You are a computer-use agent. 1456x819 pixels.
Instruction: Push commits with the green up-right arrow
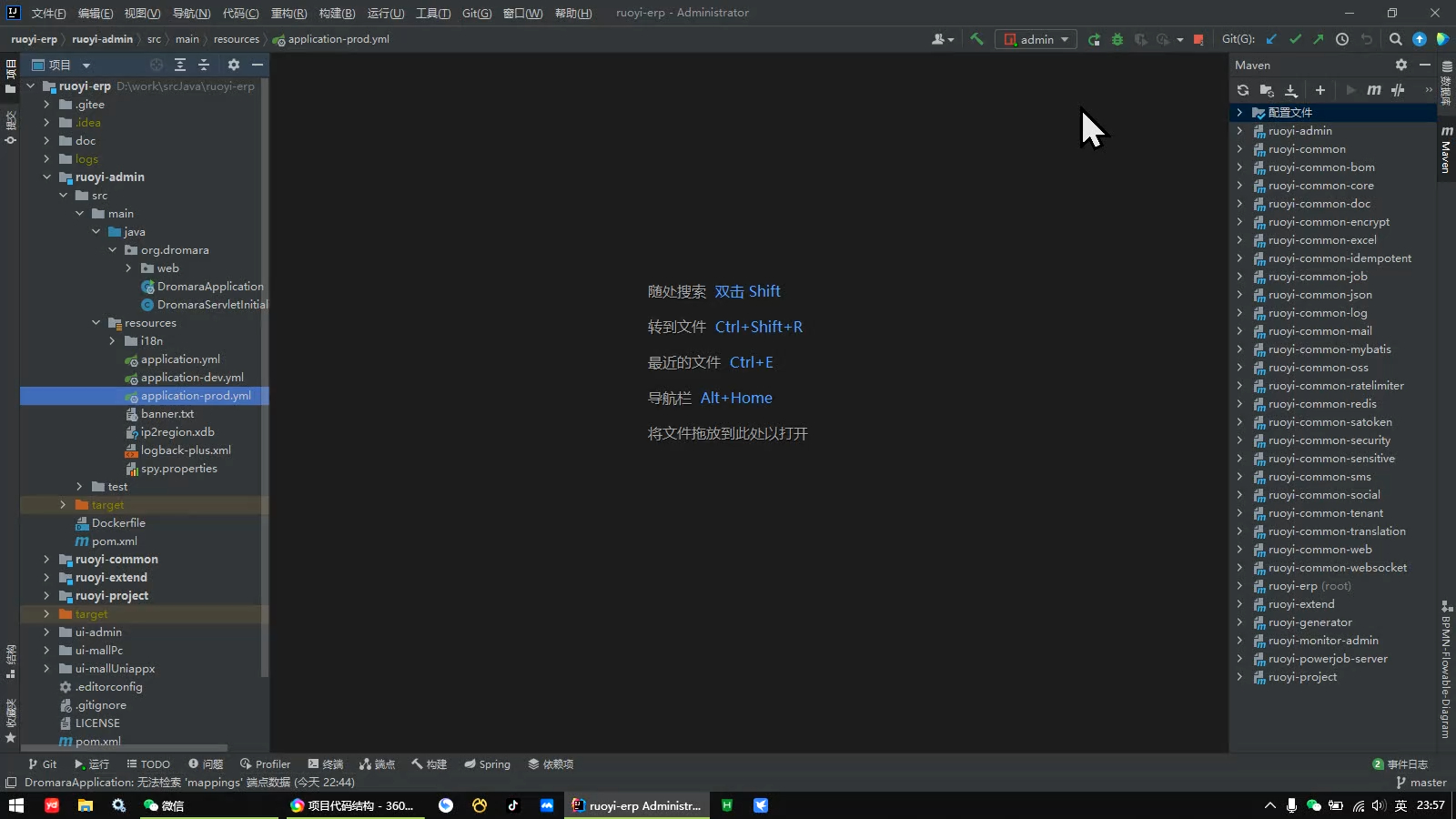click(x=1318, y=39)
